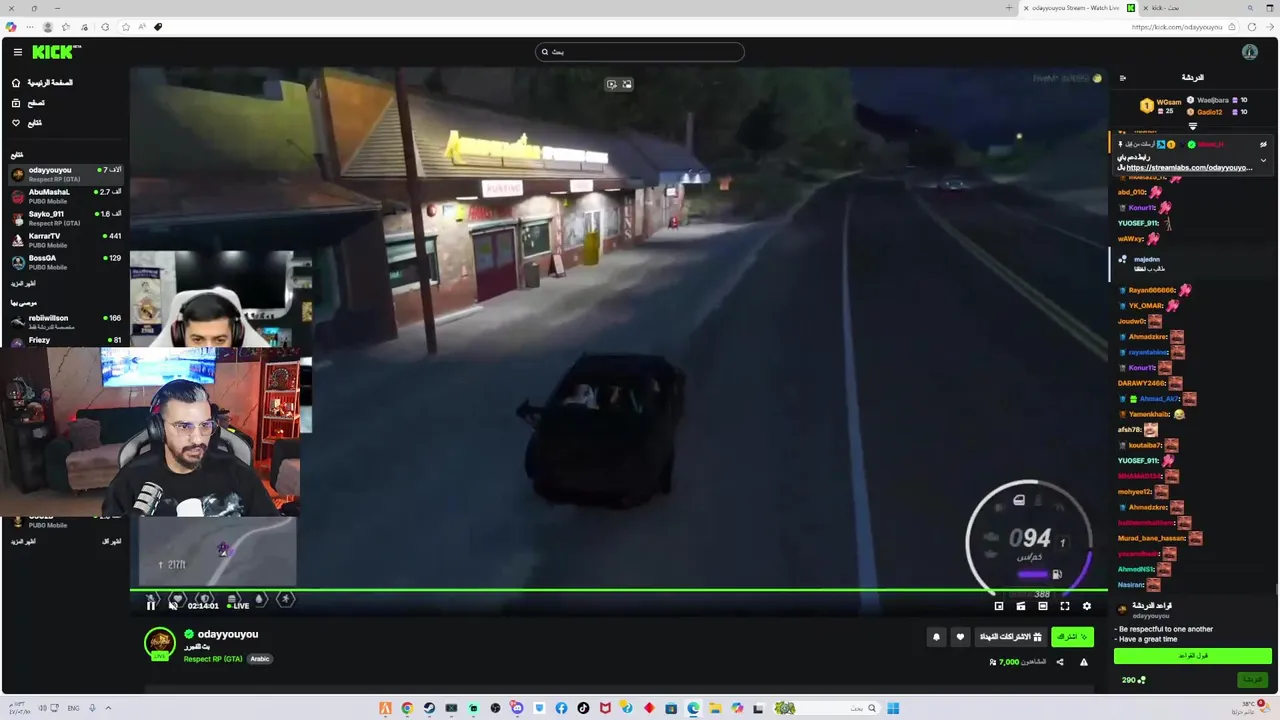
Task: Click the layout icon atop the video
Action: click(x=627, y=84)
